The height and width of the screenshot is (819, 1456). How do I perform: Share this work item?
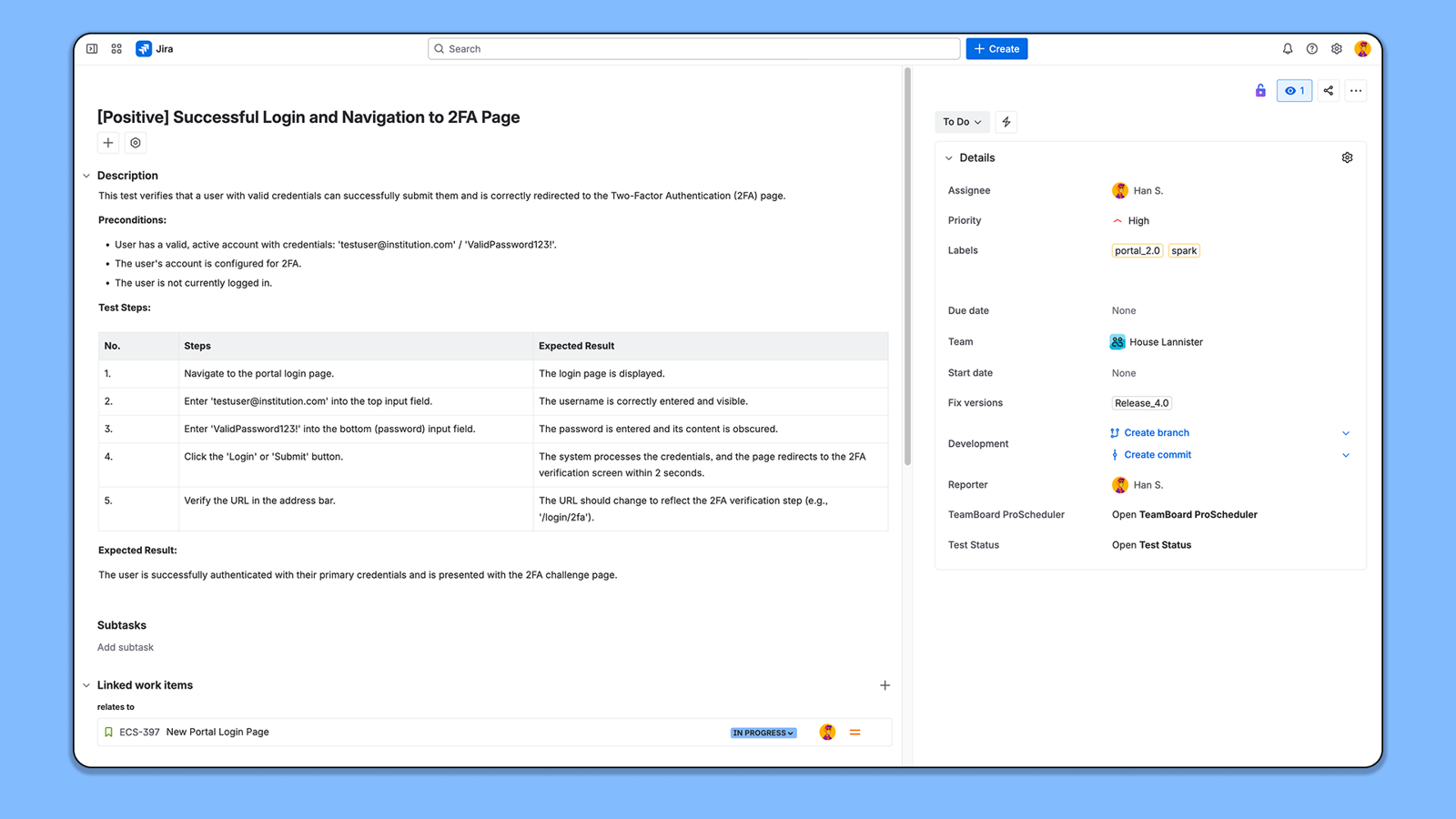tap(1329, 91)
